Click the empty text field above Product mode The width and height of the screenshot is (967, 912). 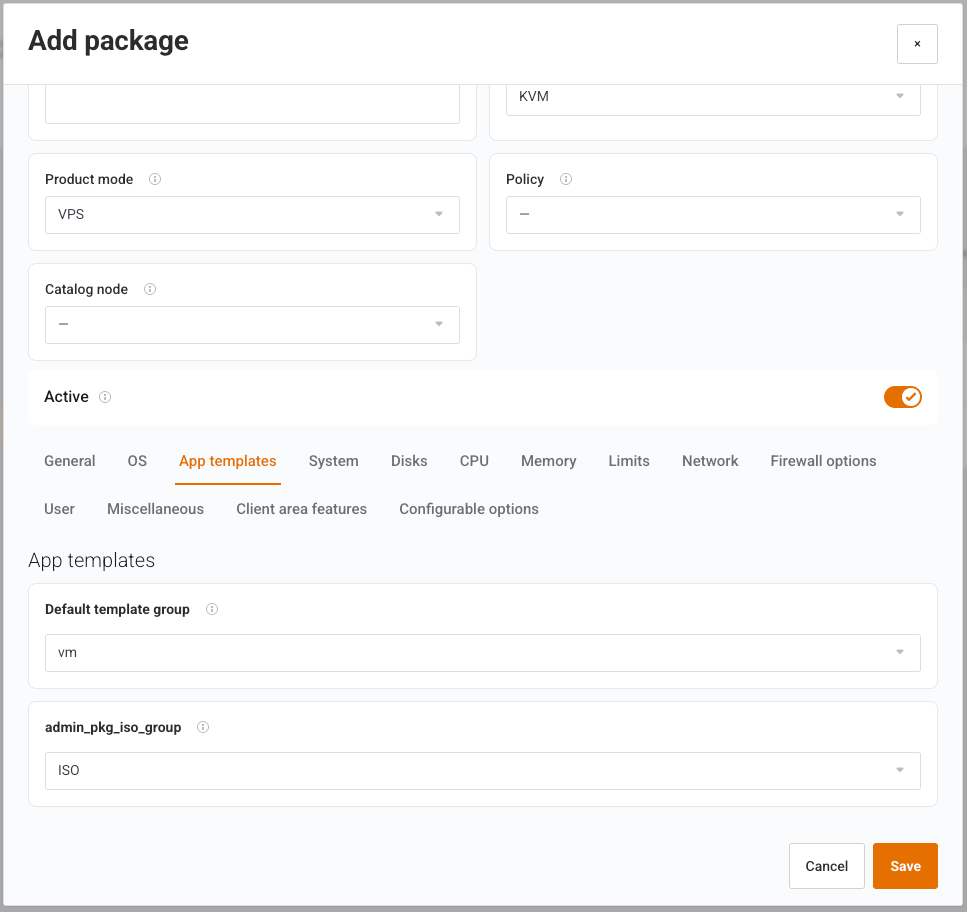252,104
